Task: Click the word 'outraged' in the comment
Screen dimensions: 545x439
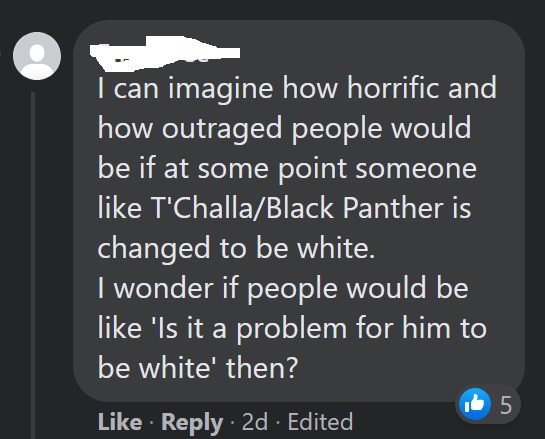Action: [x=222, y=129]
